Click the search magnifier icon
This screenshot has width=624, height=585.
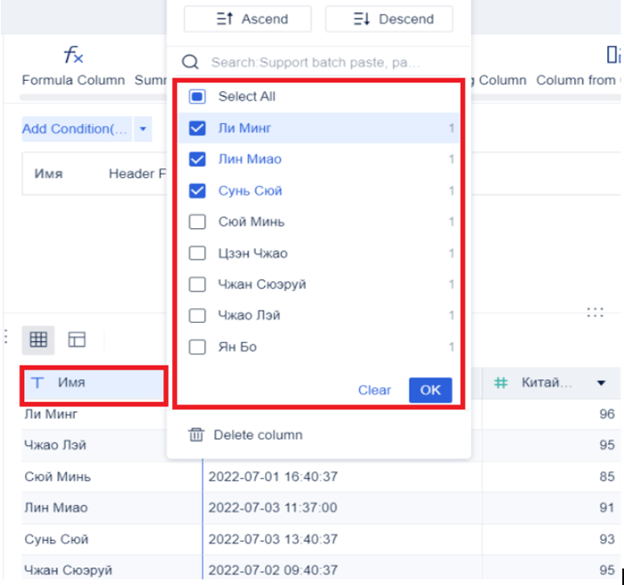[190, 62]
